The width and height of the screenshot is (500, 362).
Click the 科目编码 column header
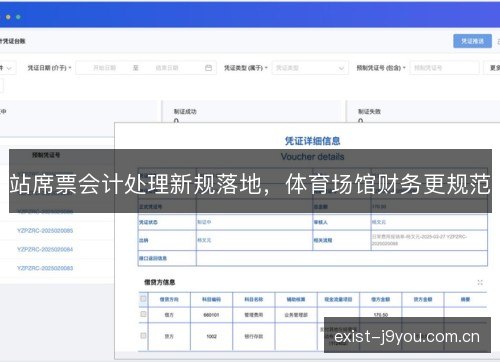211,299
